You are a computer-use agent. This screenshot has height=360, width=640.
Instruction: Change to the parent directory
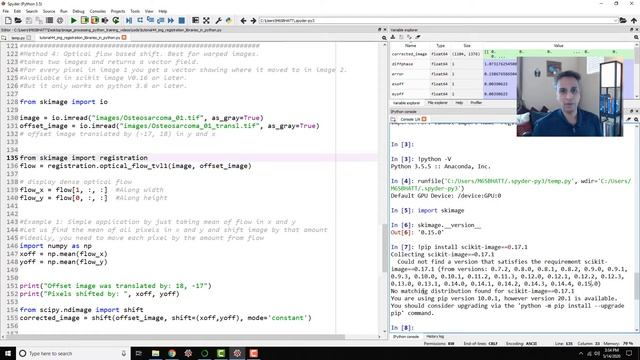tap(633, 20)
